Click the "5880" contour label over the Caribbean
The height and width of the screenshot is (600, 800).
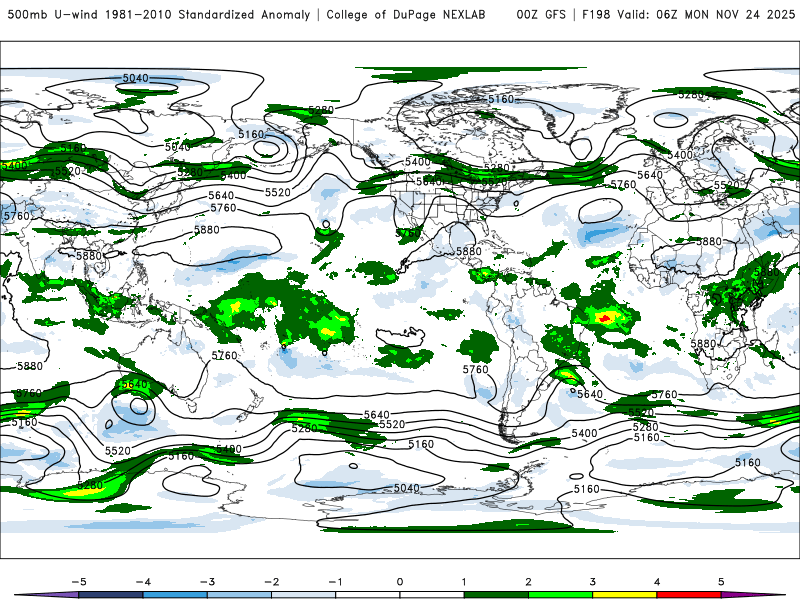click(468, 251)
